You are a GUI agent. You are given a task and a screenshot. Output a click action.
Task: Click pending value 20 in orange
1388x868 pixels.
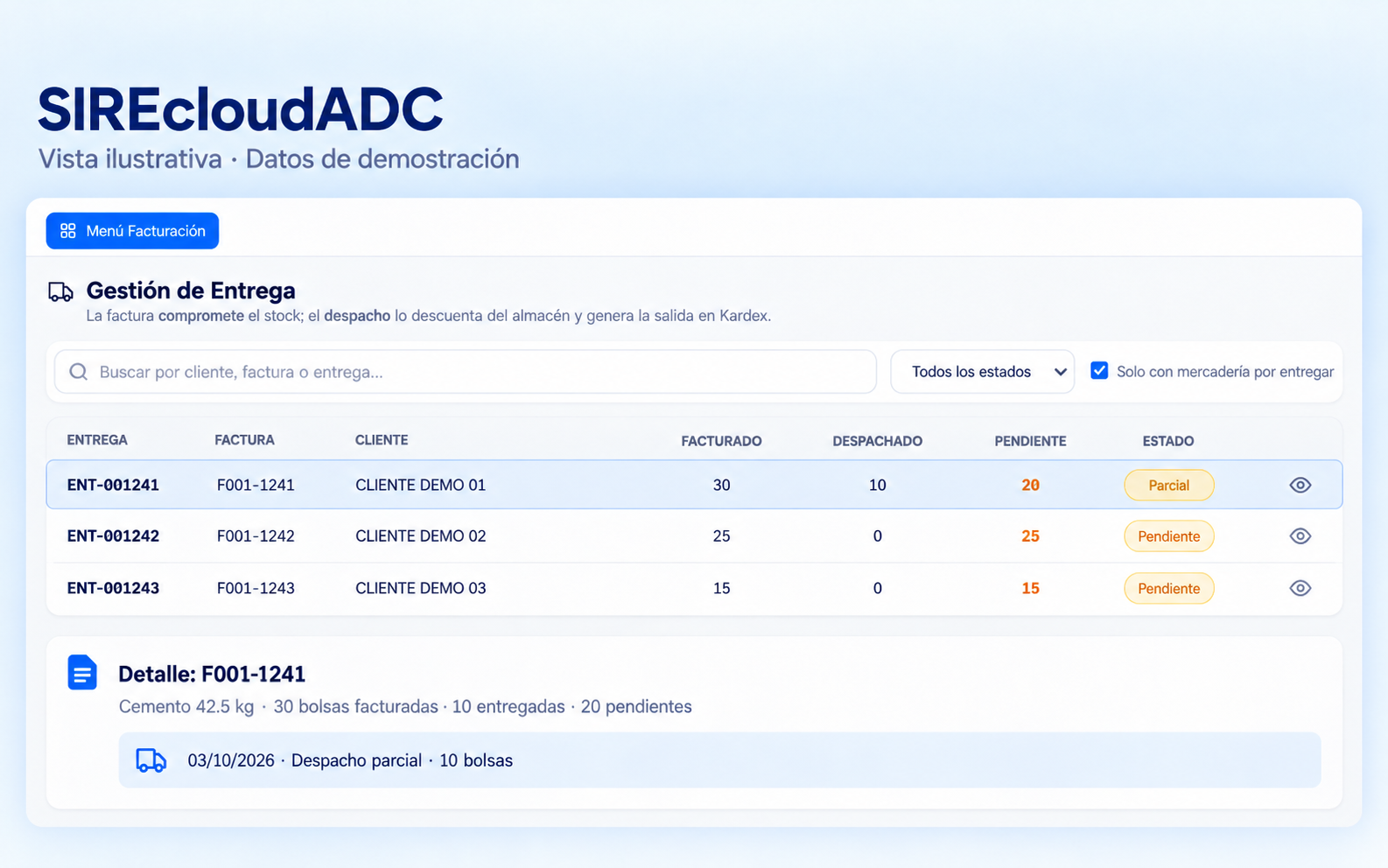[x=1030, y=485]
